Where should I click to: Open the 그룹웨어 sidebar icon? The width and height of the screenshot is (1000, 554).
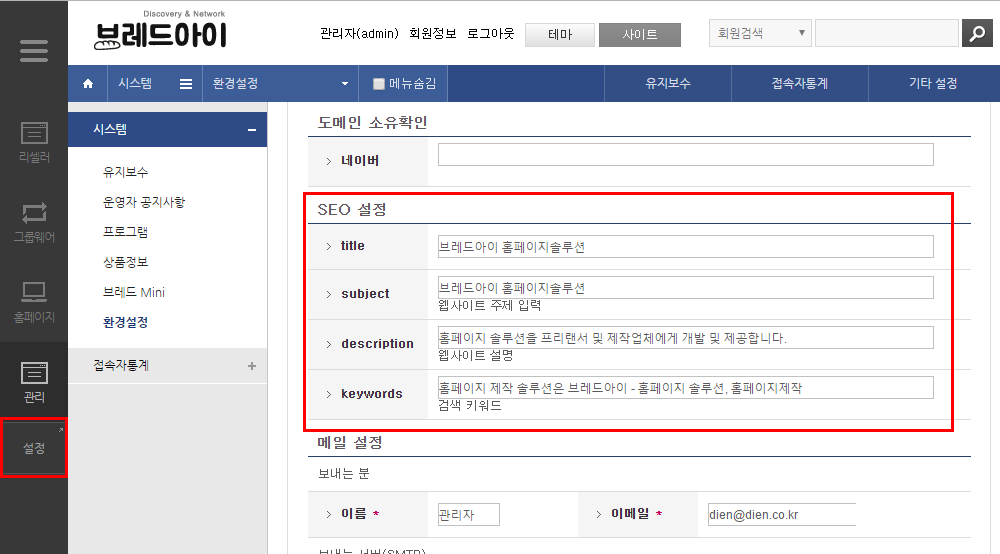click(34, 222)
